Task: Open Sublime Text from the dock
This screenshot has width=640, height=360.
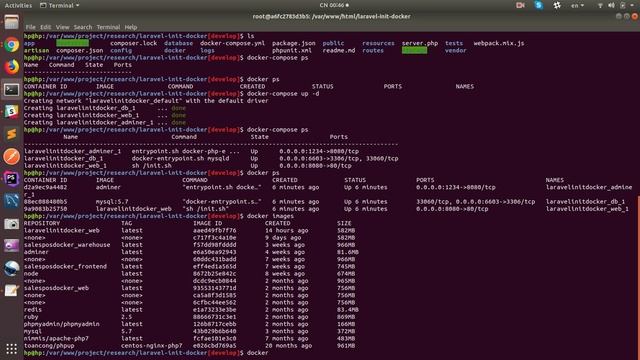Action: point(11,134)
